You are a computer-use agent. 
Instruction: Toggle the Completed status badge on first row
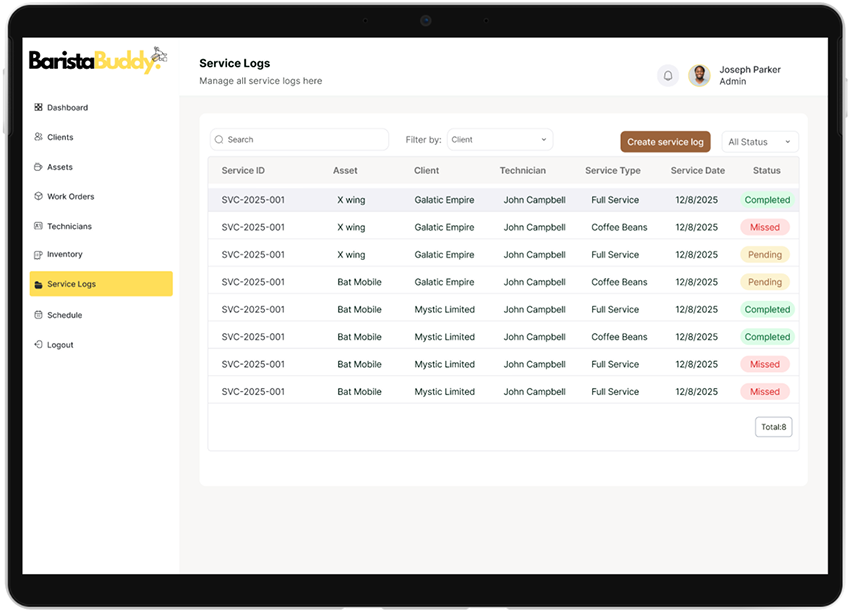click(x=766, y=199)
